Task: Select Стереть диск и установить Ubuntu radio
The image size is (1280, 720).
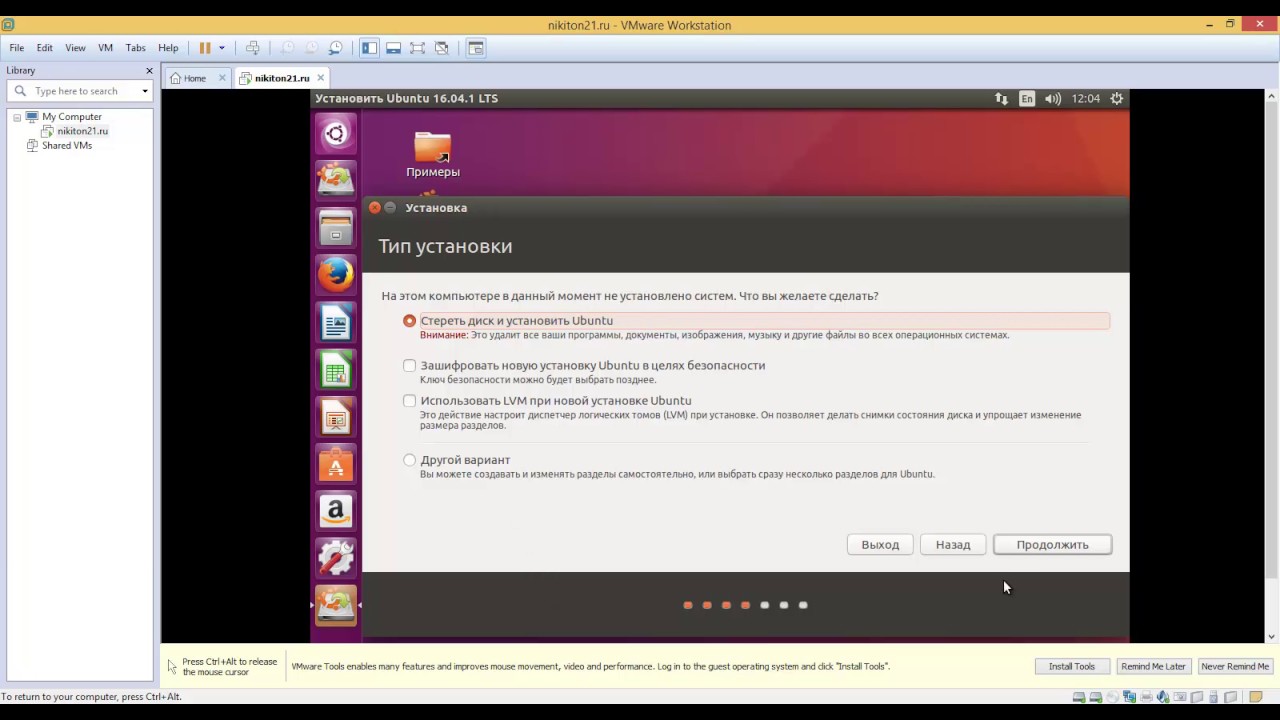Action: tap(409, 321)
